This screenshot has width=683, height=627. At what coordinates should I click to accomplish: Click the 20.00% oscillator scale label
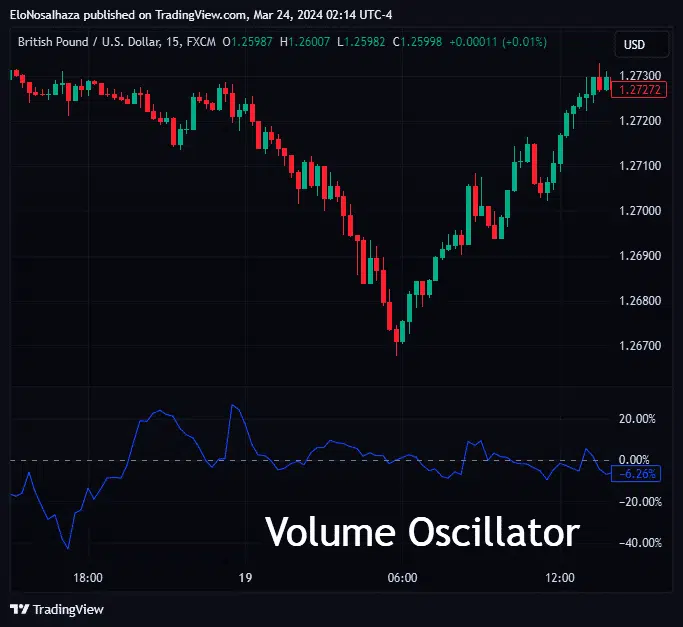[637, 419]
